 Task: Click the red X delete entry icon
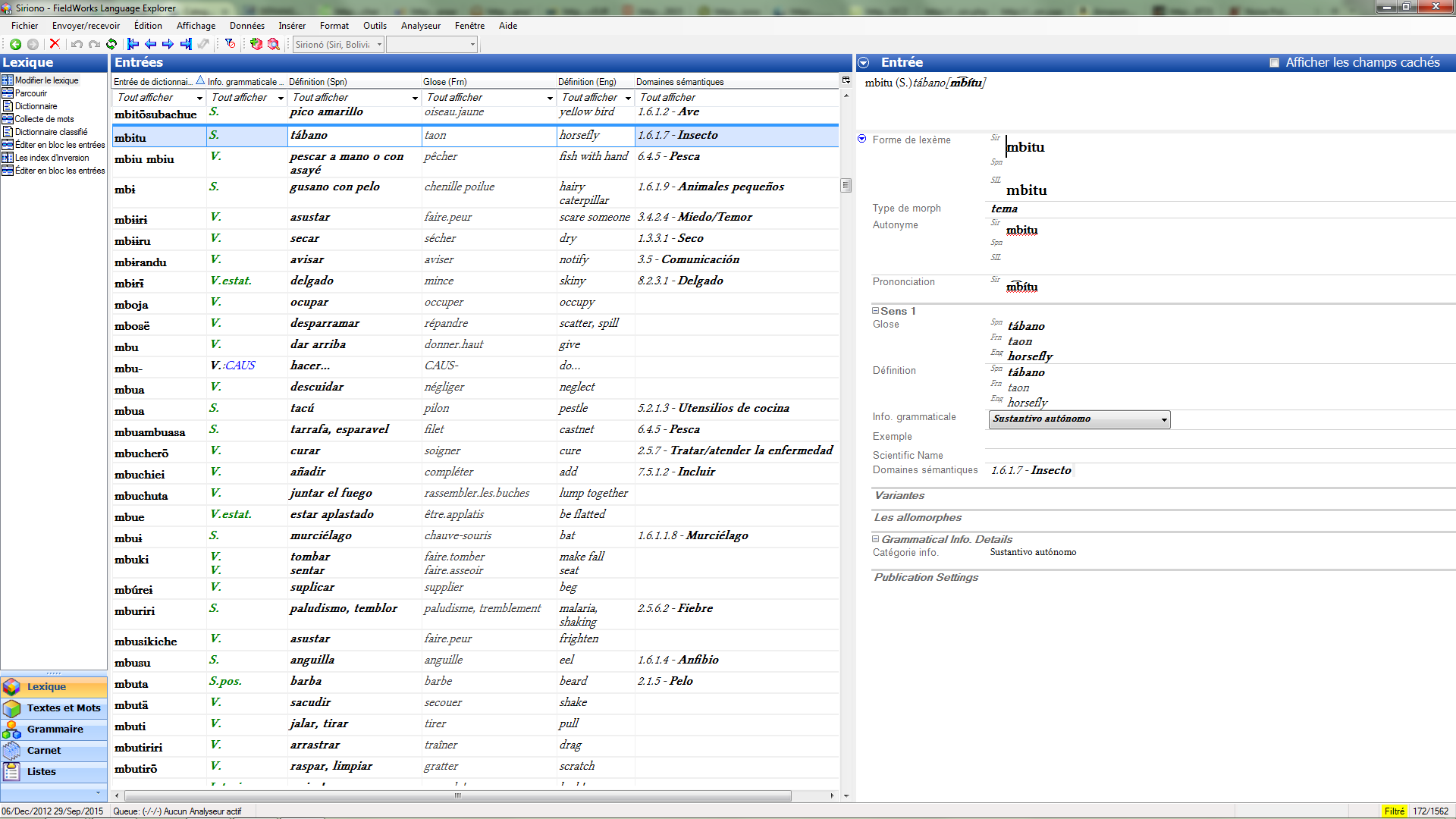tap(55, 45)
